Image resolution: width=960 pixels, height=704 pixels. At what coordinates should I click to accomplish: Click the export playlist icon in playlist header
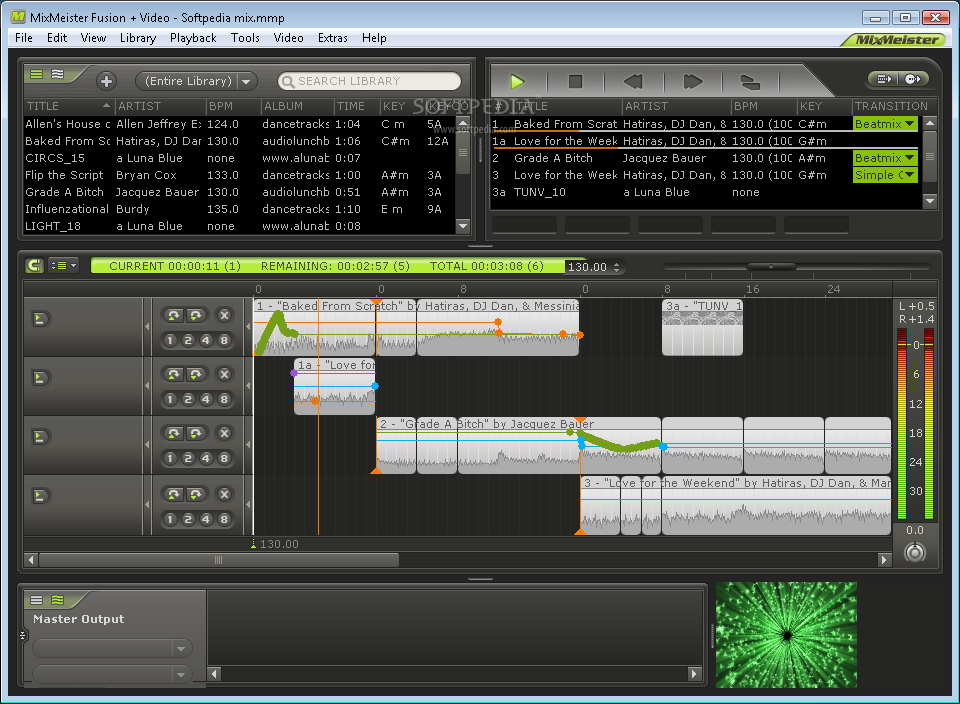[x=883, y=79]
